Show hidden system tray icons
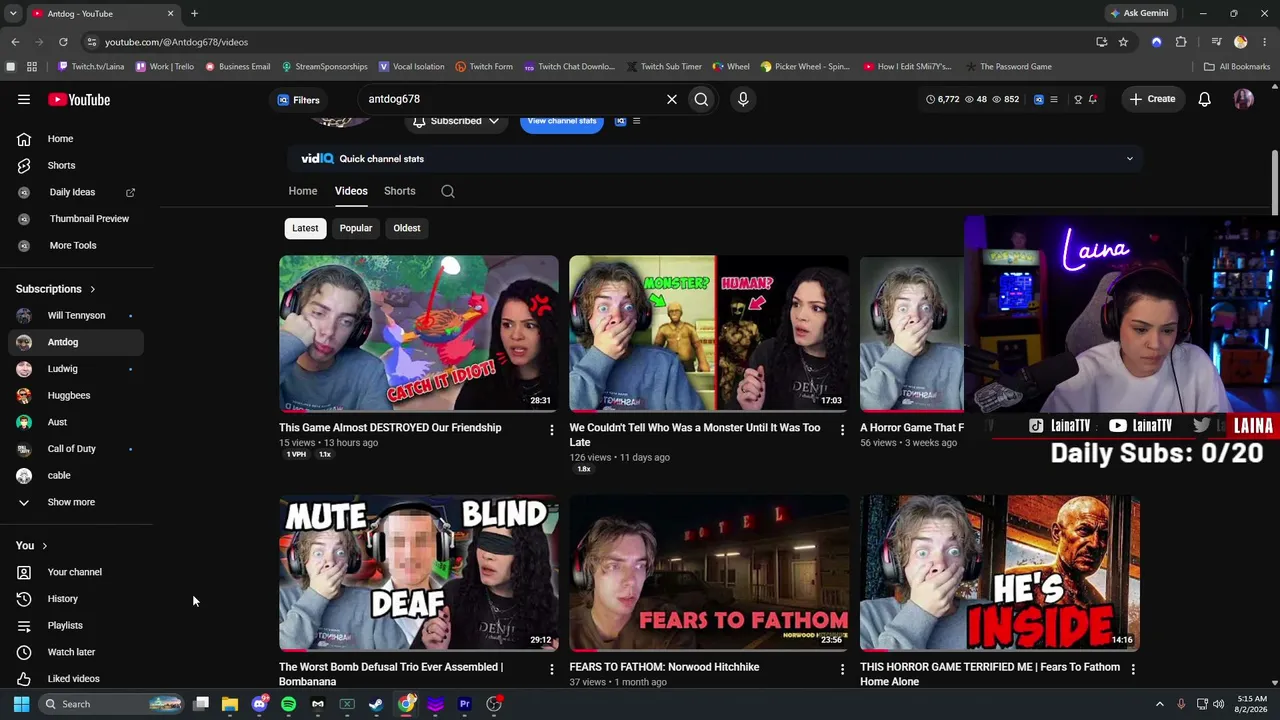This screenshot has height=720, width=1280. coord(1160,704)
